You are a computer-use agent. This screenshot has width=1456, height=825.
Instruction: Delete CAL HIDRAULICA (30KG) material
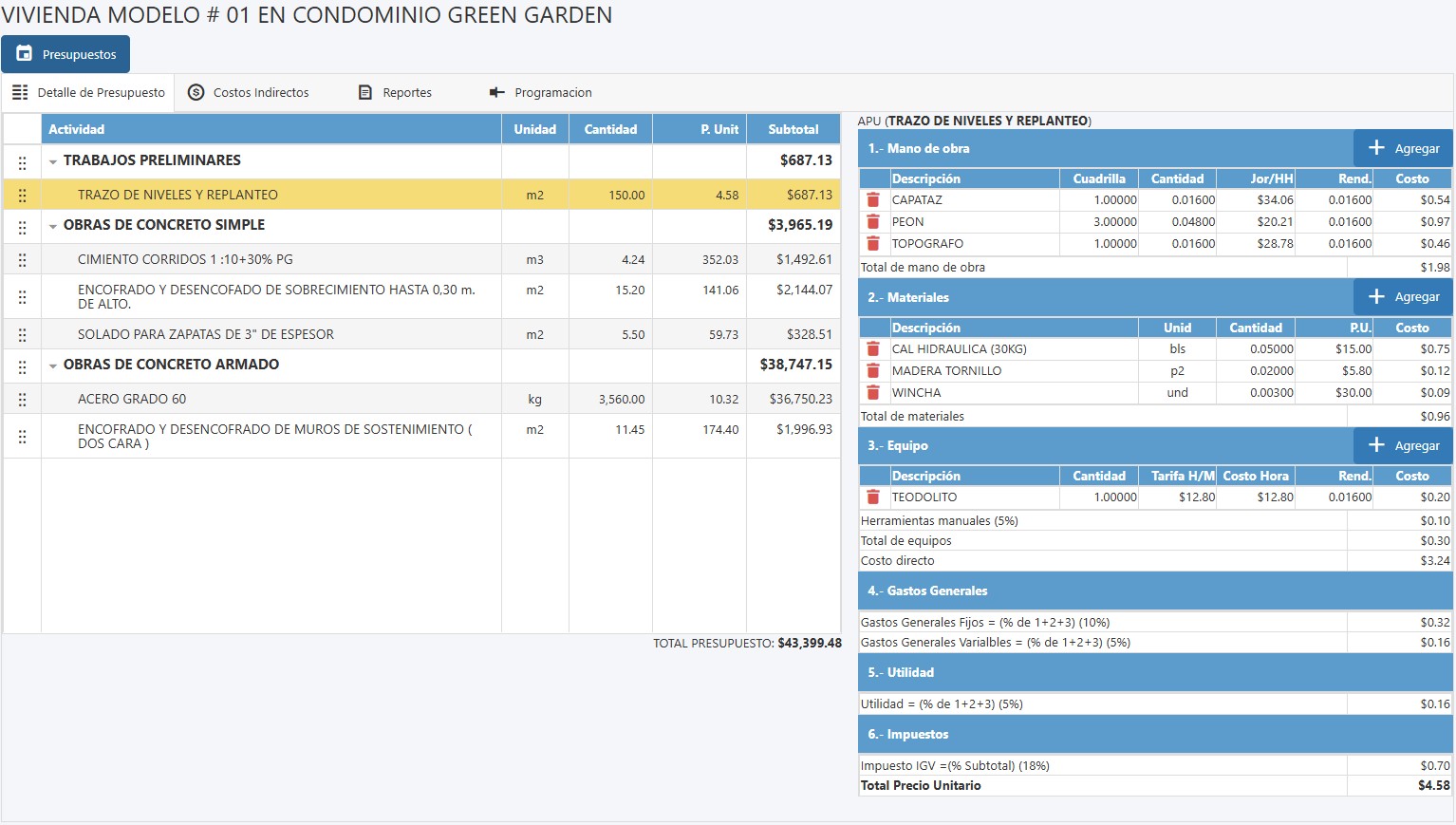tap(873, 349)
